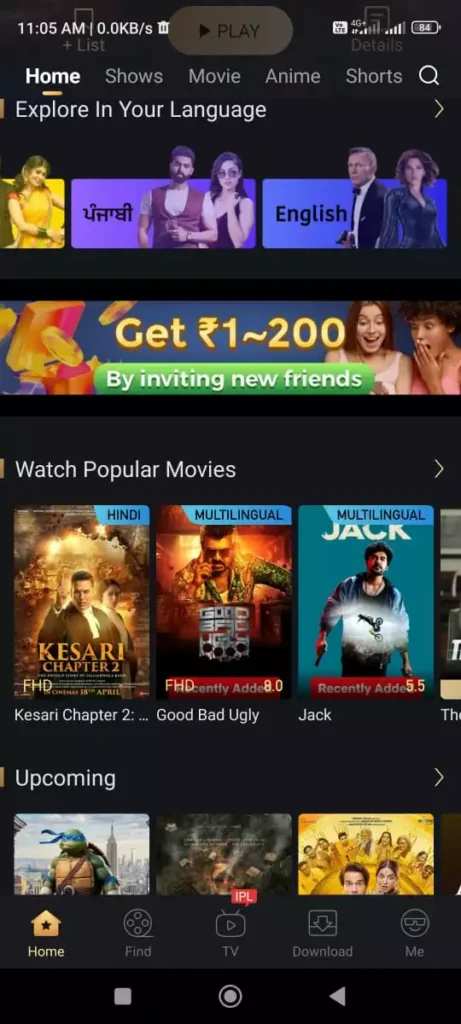Expand Explore In Your Language arrow

pyautogui.click(x=439, y=109)
